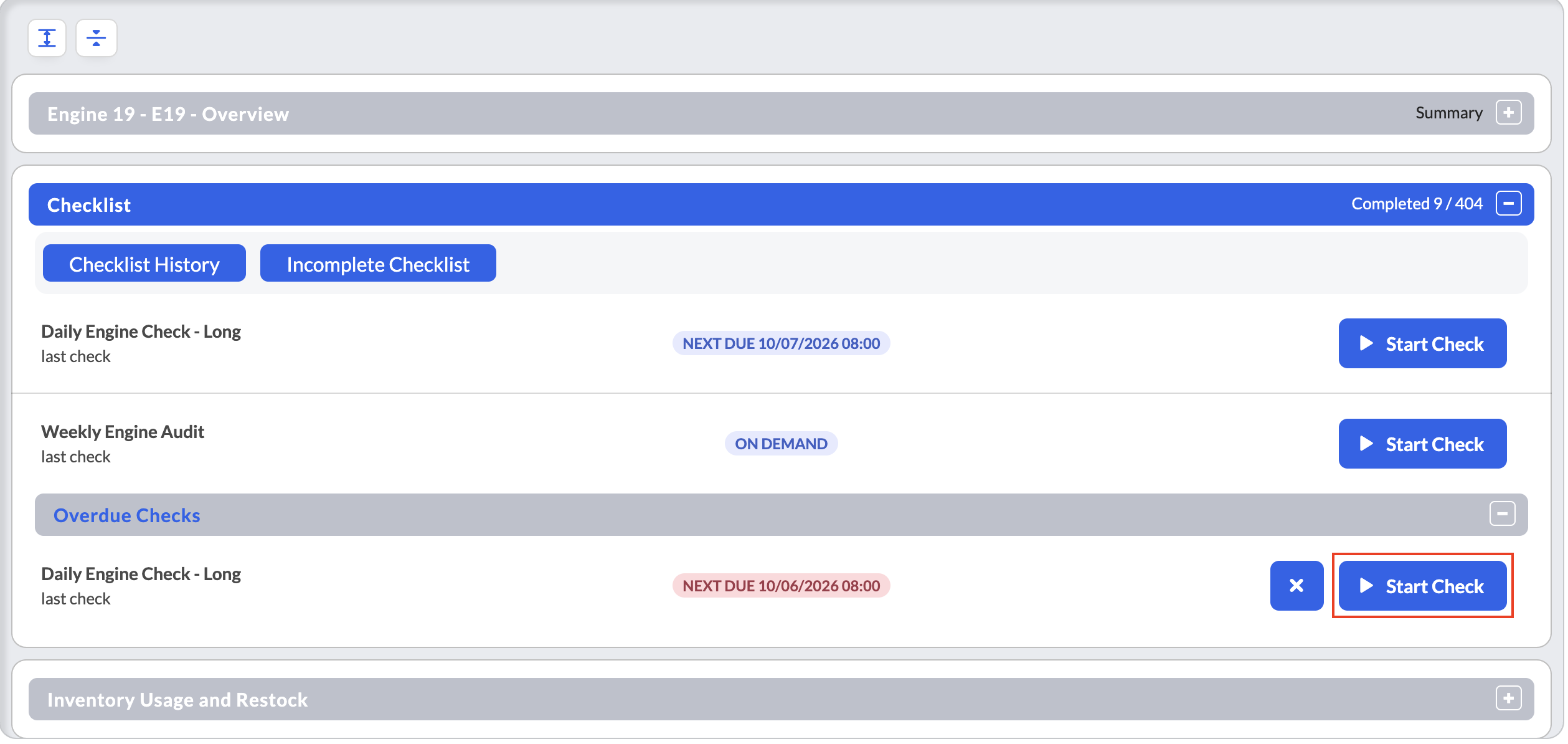Screen dimensions: 1568x744
Task: Open the Checklist History tab
Action: tap(144, 264)
